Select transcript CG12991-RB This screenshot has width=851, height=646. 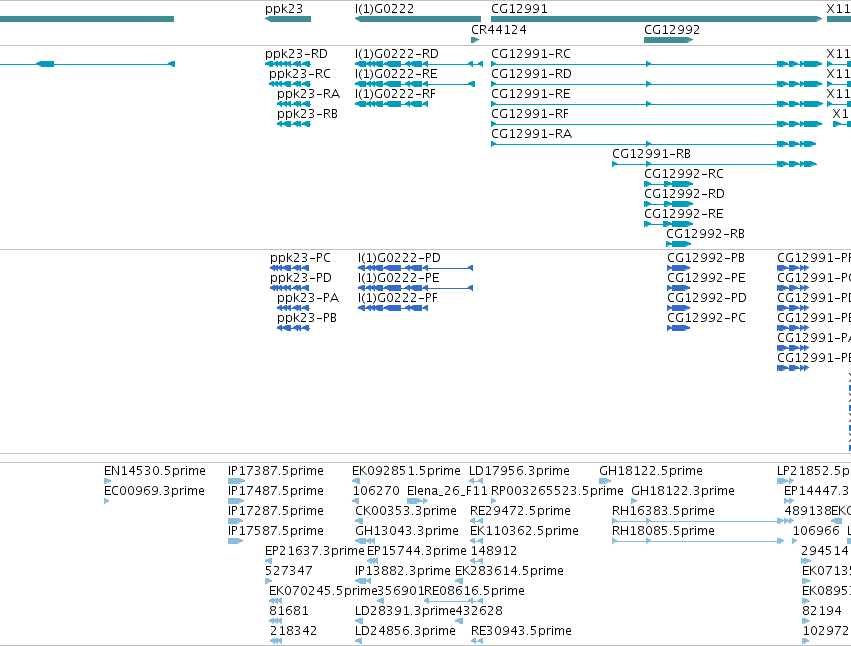pos(714,164)
